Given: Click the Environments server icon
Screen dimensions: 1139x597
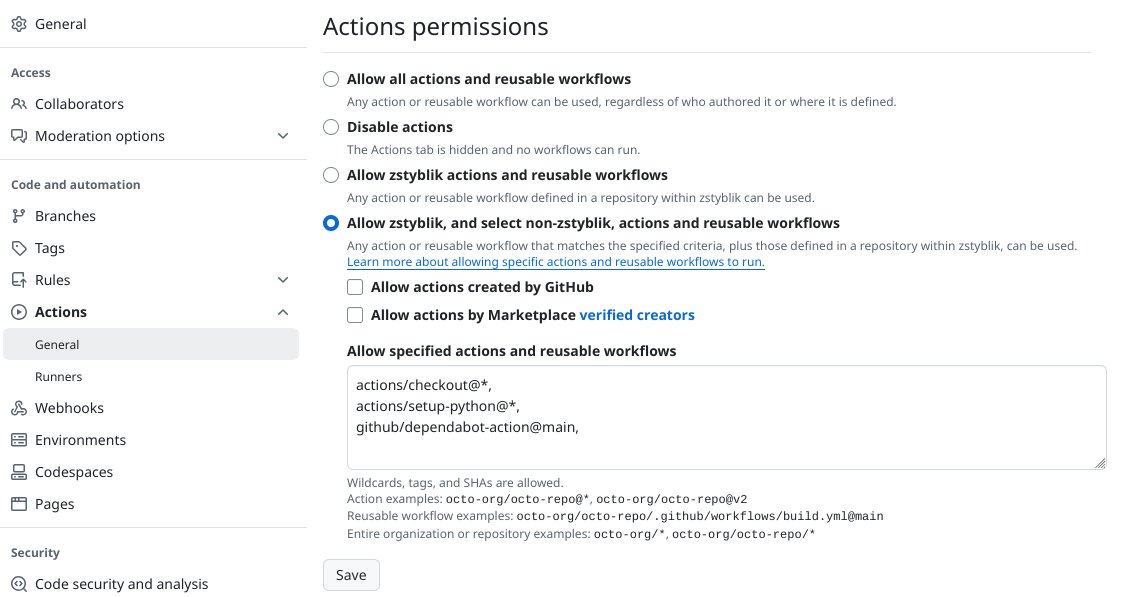Looking at the screenshot, I should tap(19, 440).
